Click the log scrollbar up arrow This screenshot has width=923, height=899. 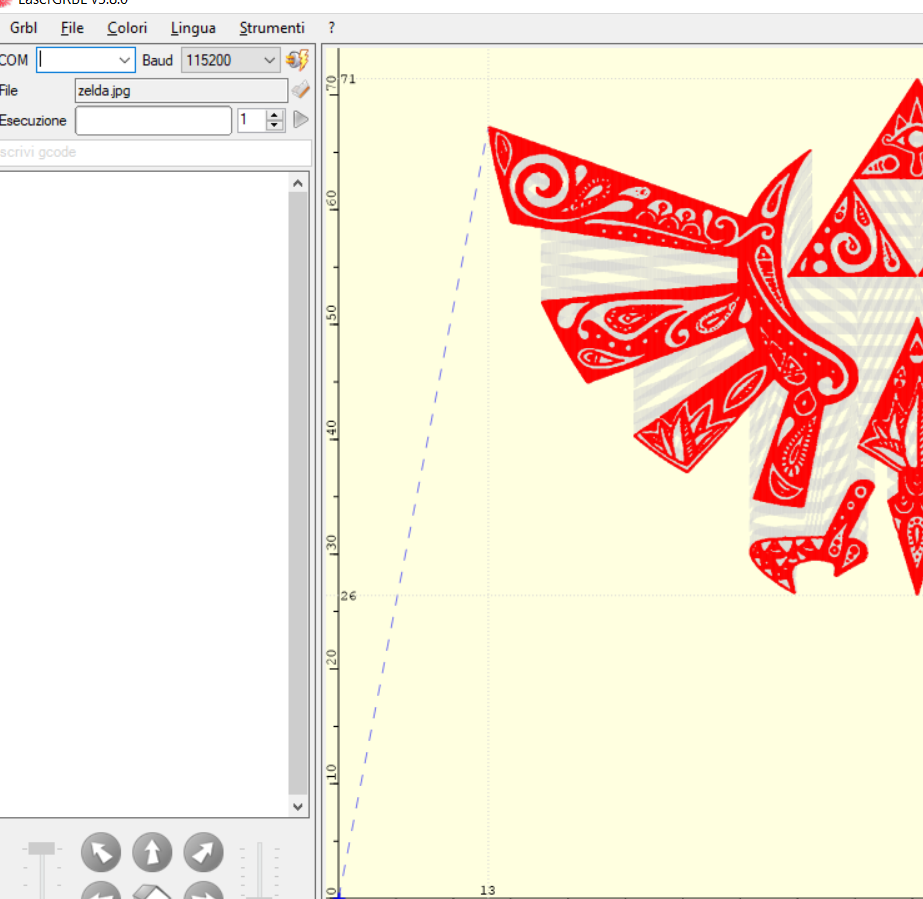(298, 184)
